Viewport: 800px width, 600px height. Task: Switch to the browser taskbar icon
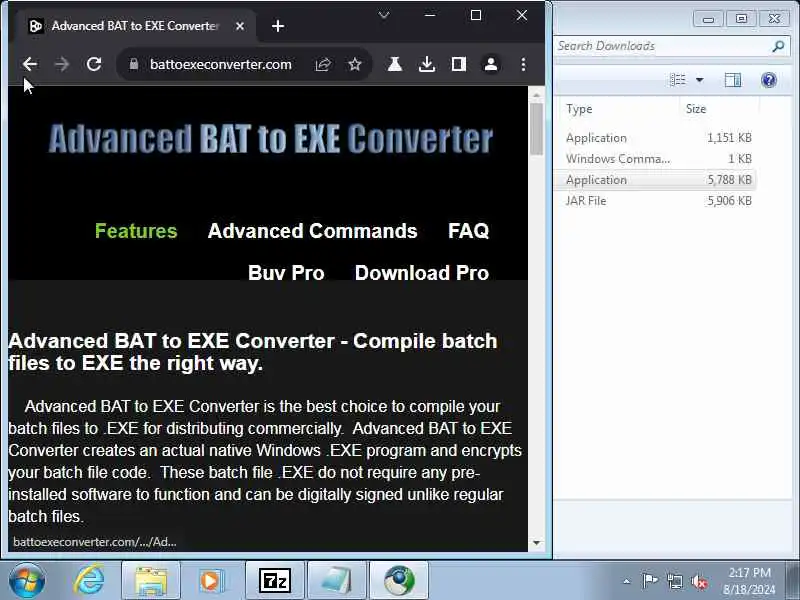[399, 581]
